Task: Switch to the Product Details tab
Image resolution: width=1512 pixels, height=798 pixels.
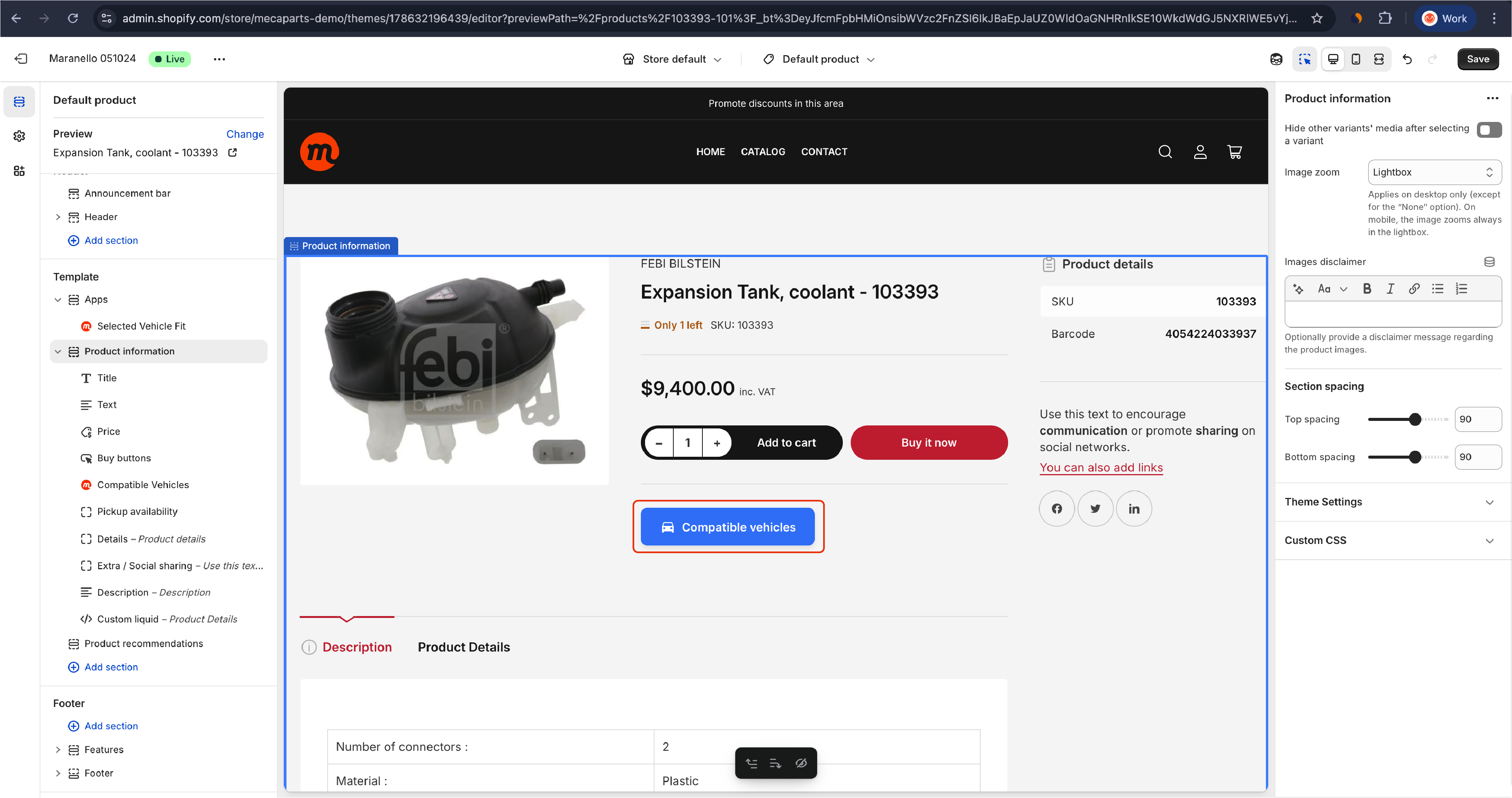Action: (x=463, y=647)
